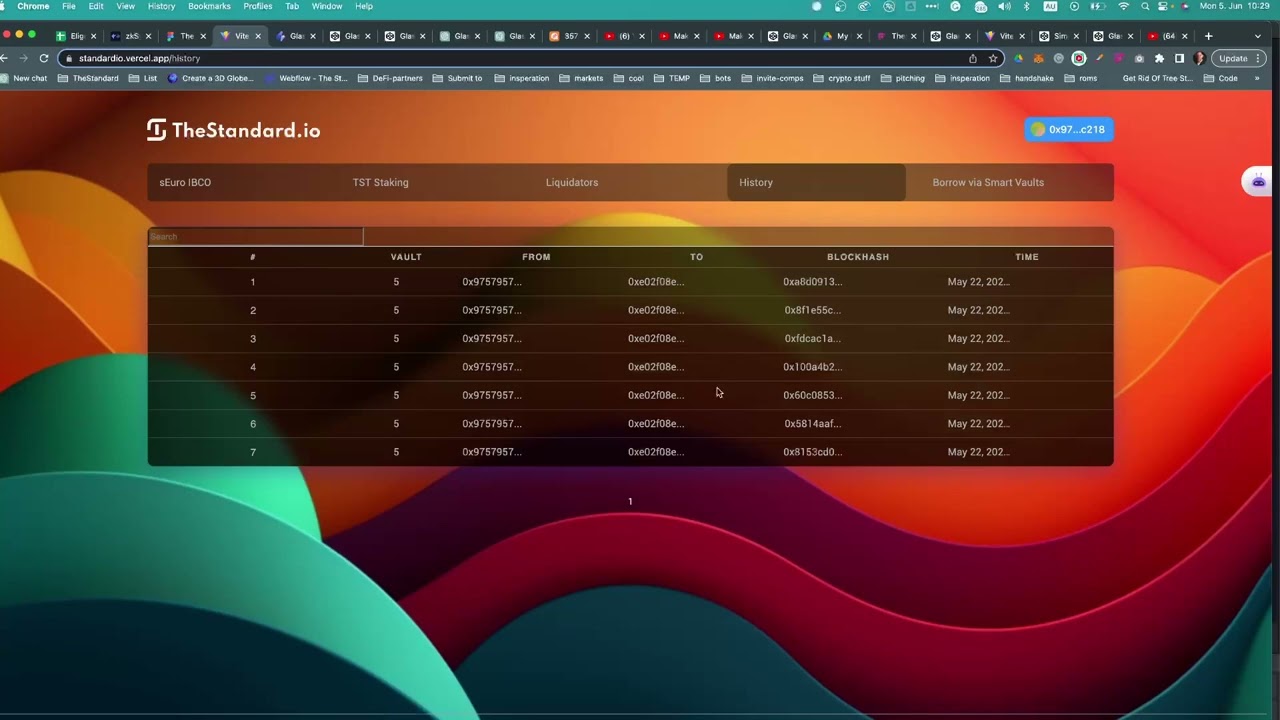This screenshot has width=1280, height=720.
Task: Open Chrome profile avatar
Action: tap(1199, 58)
